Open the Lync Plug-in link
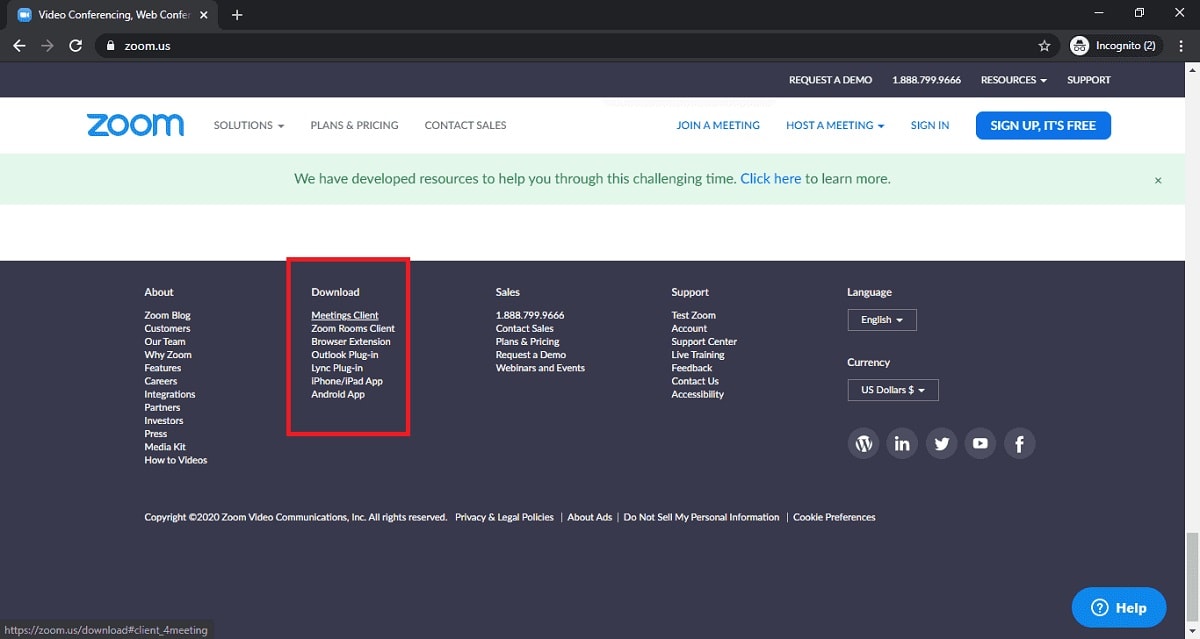Screen dimensions: 1200x639 pyautogui.click(x=337, y=368)
